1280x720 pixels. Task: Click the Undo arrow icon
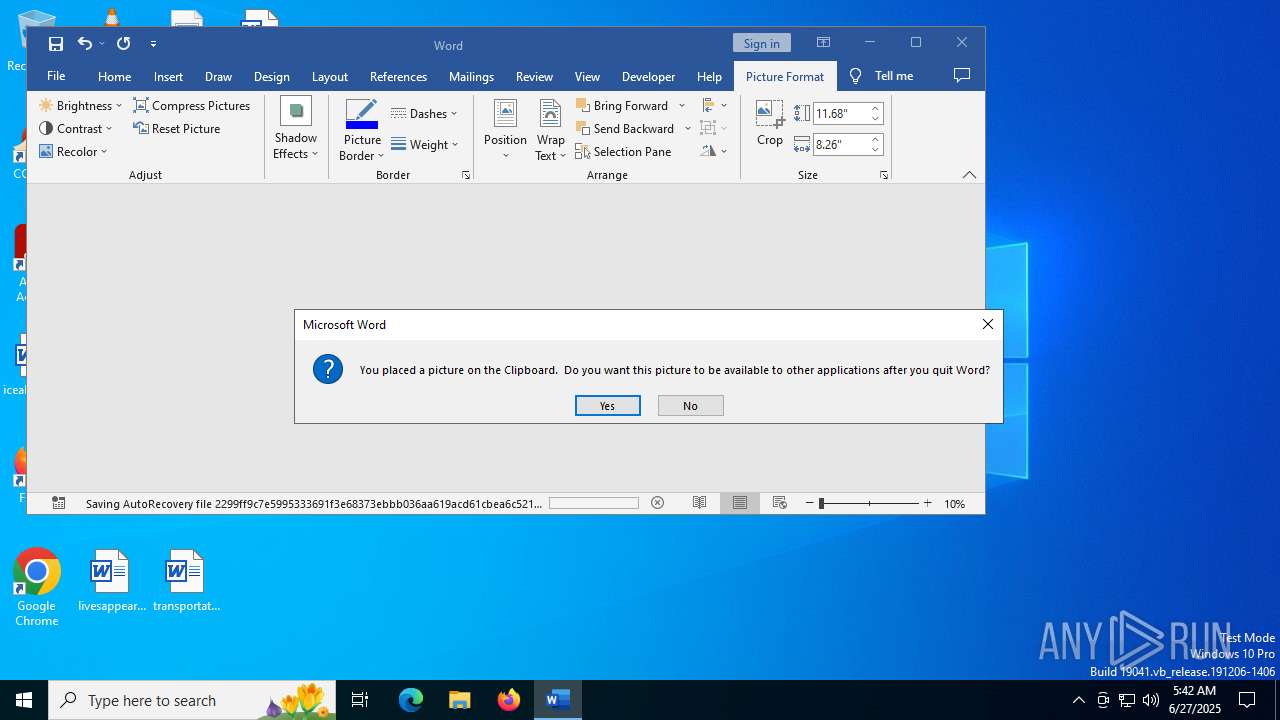pos(85,44)
